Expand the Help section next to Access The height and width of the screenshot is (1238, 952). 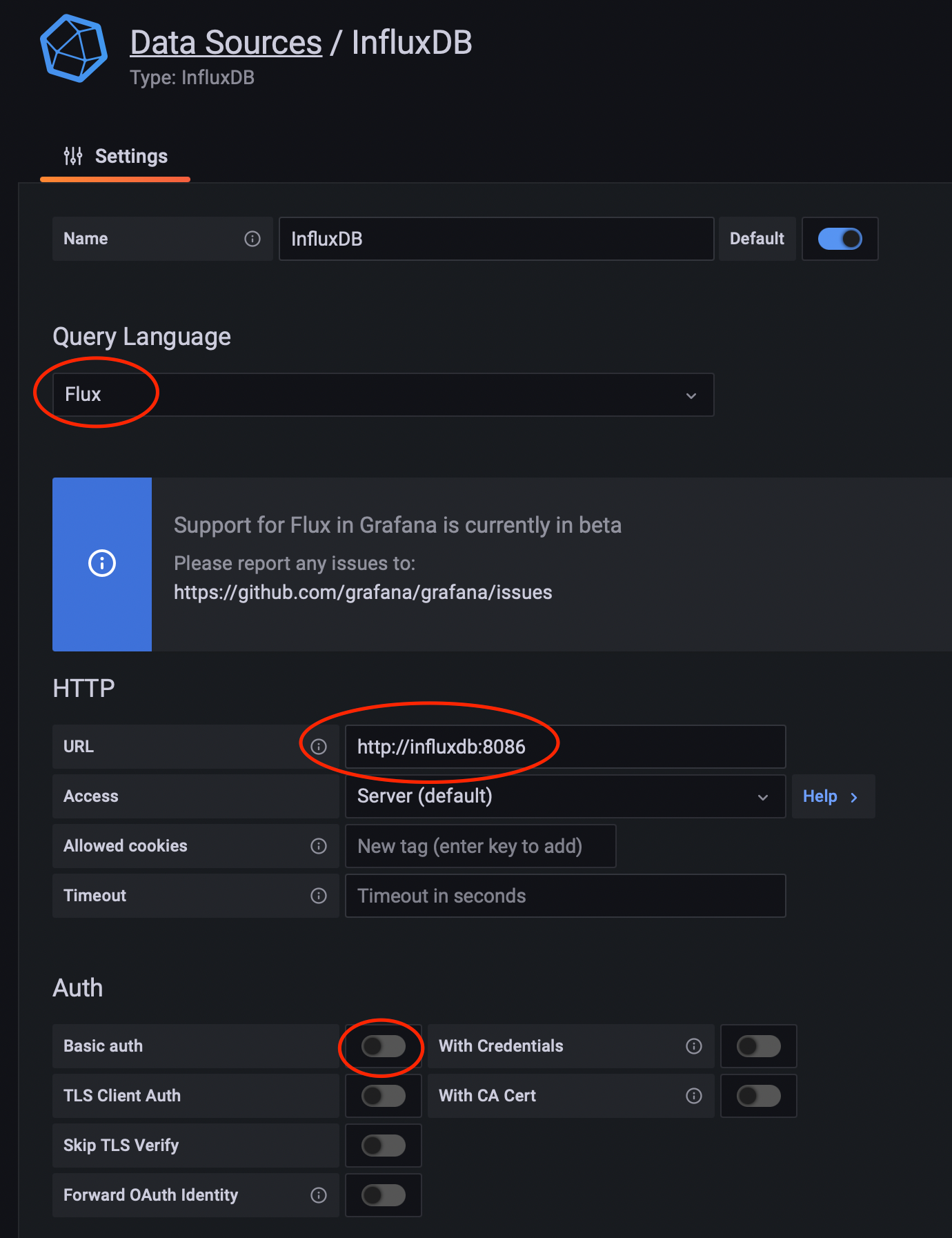832,796
